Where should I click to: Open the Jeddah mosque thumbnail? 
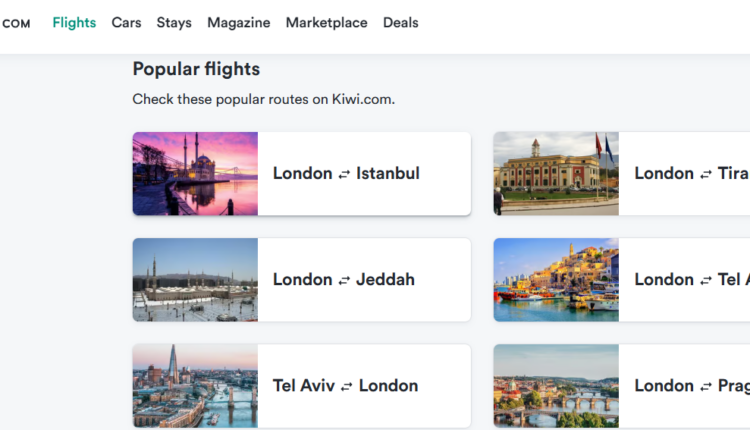click(195, 280)
